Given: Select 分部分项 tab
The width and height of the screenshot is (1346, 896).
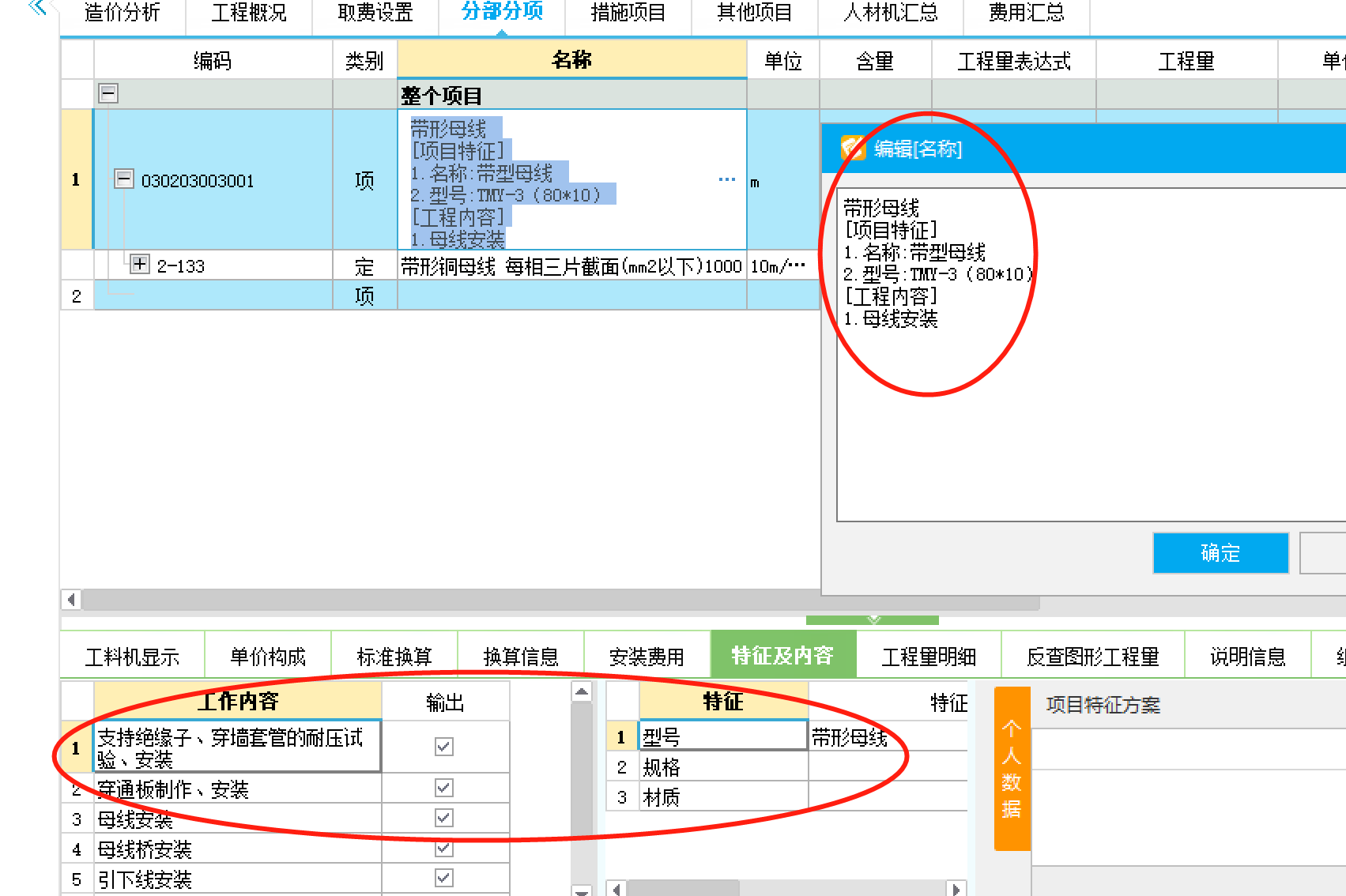Looking at the screenshot, I should (x=502, y=13).
